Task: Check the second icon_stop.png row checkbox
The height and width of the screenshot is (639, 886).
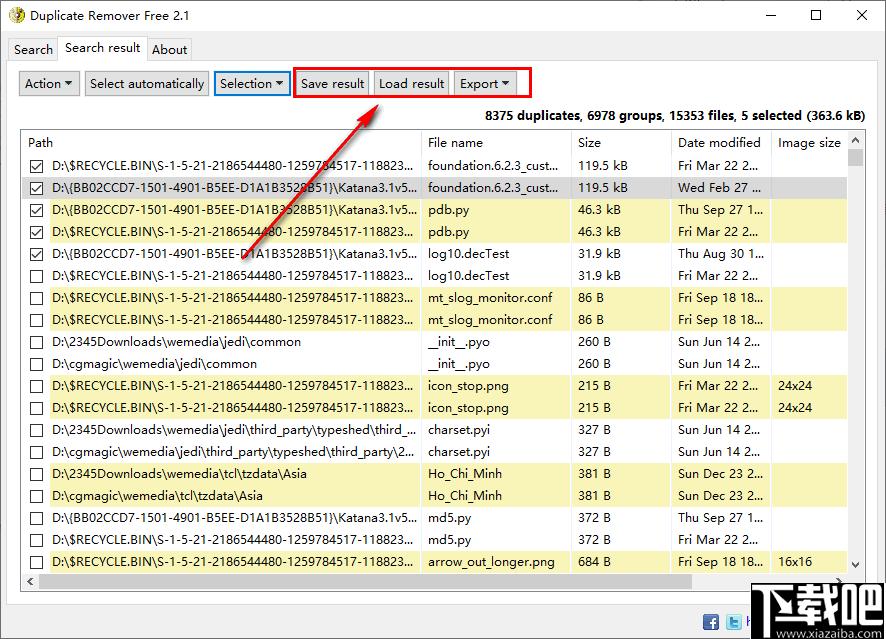Action: pyautogui.click(x=37, y=408)
